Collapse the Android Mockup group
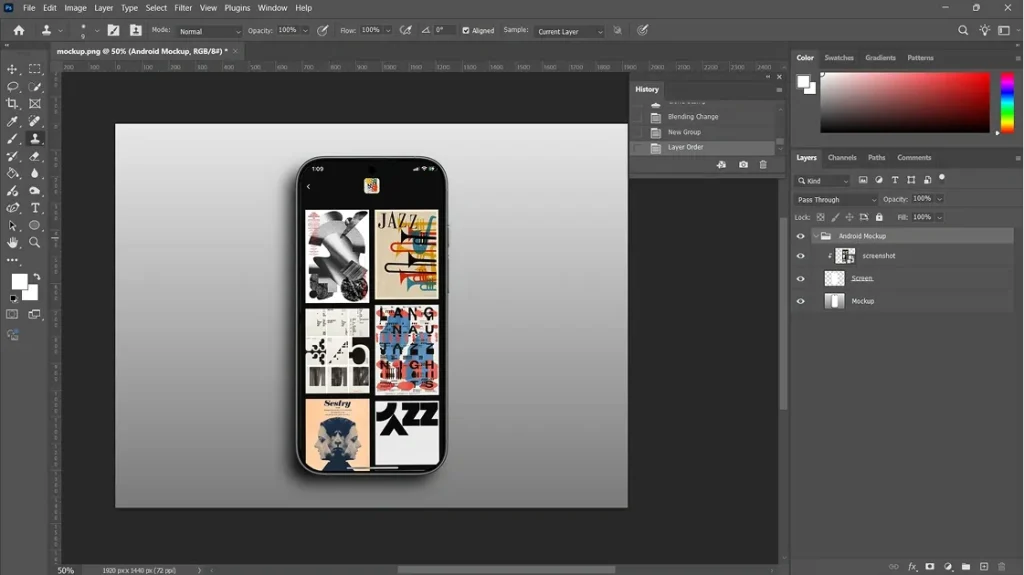Viewport: 1024px width, 575px height. [816, 236]
